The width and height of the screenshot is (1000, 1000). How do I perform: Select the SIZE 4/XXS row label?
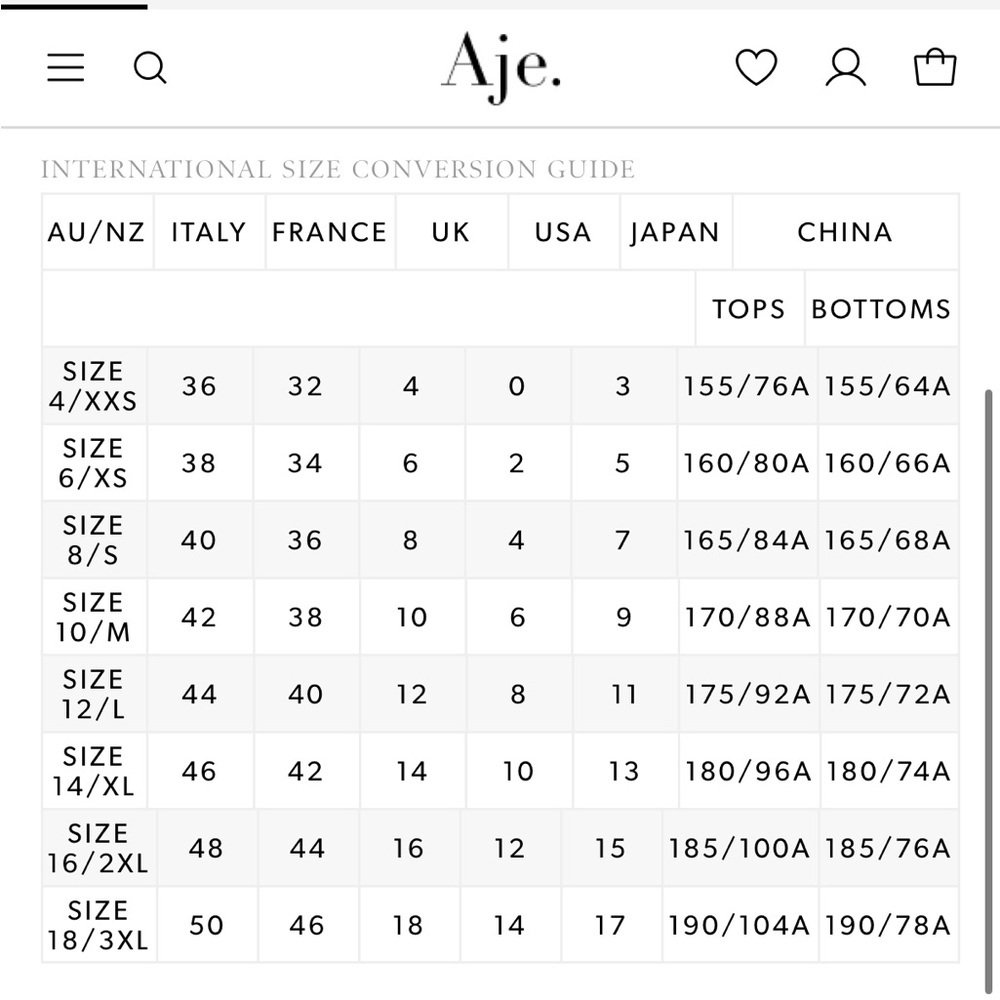coord(94,386)
